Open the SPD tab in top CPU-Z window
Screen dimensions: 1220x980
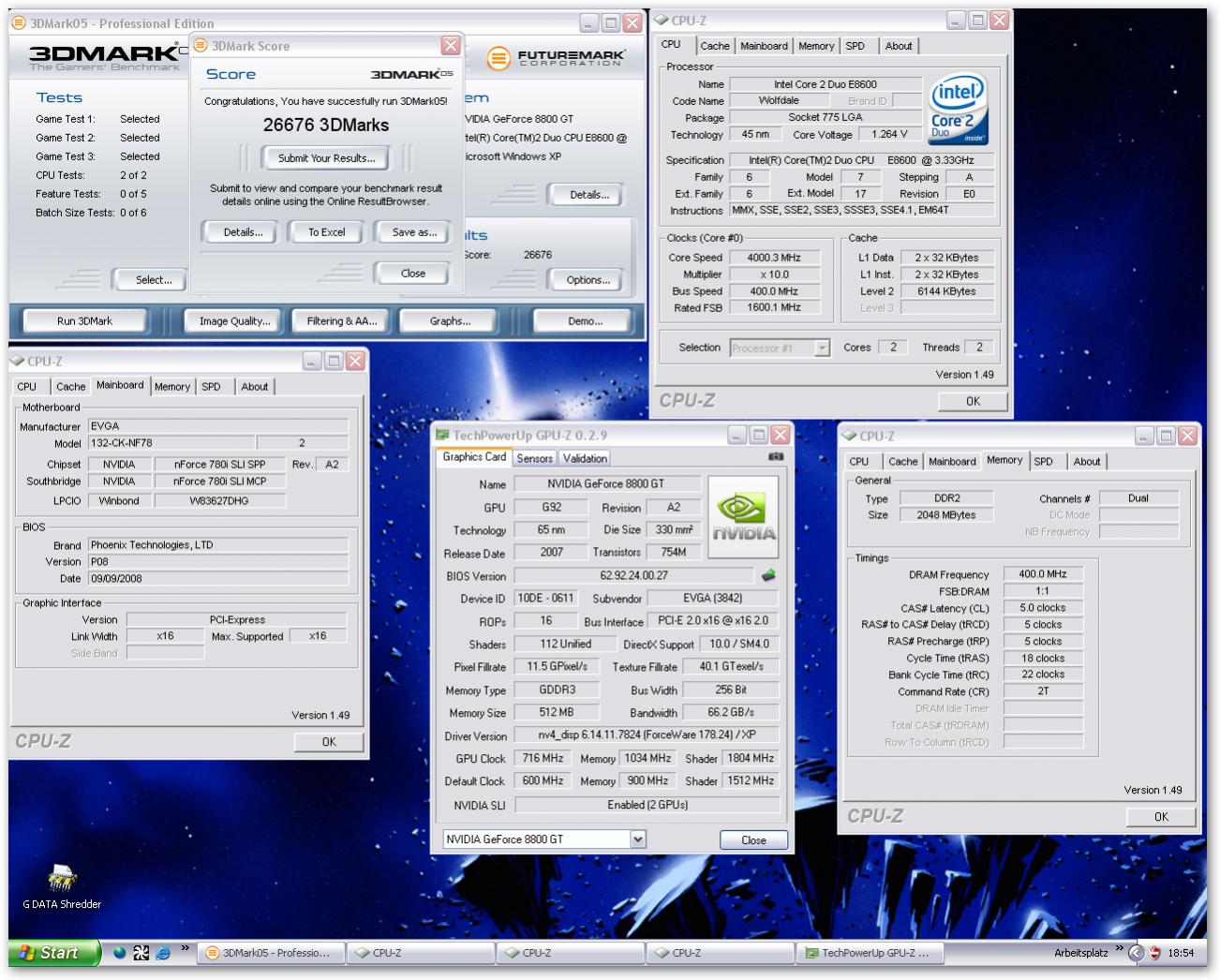click(x=855, y=46)
